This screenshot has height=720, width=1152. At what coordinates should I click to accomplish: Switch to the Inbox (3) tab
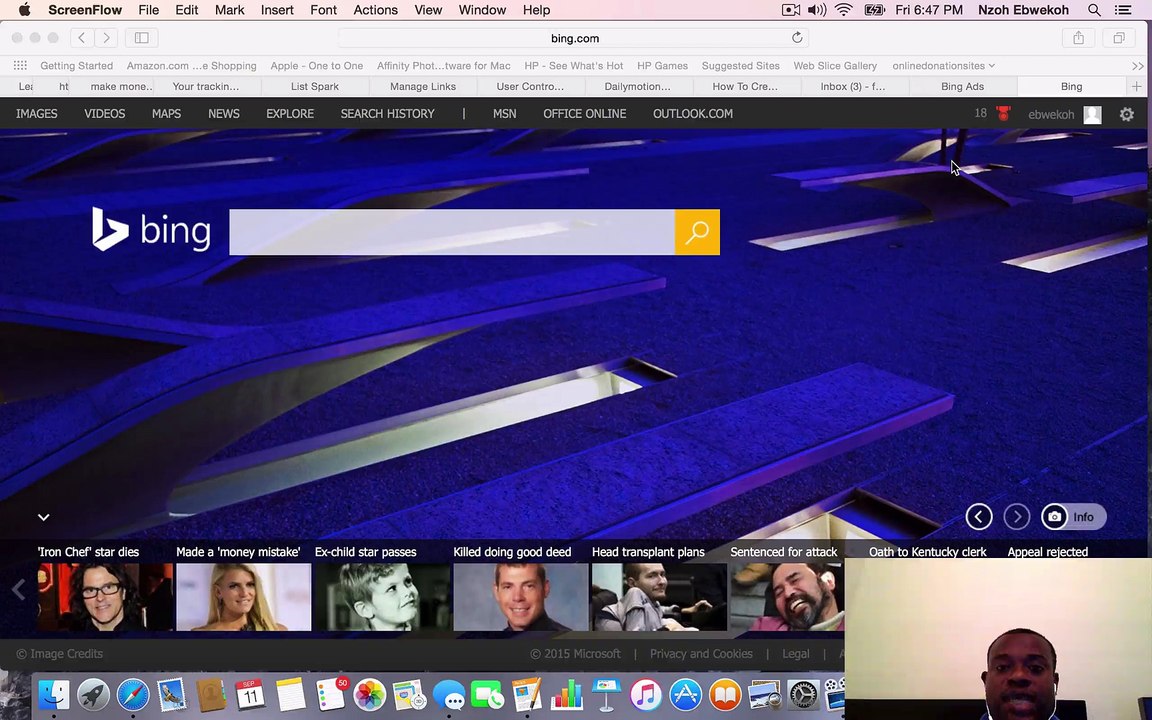tap(852, 87)
